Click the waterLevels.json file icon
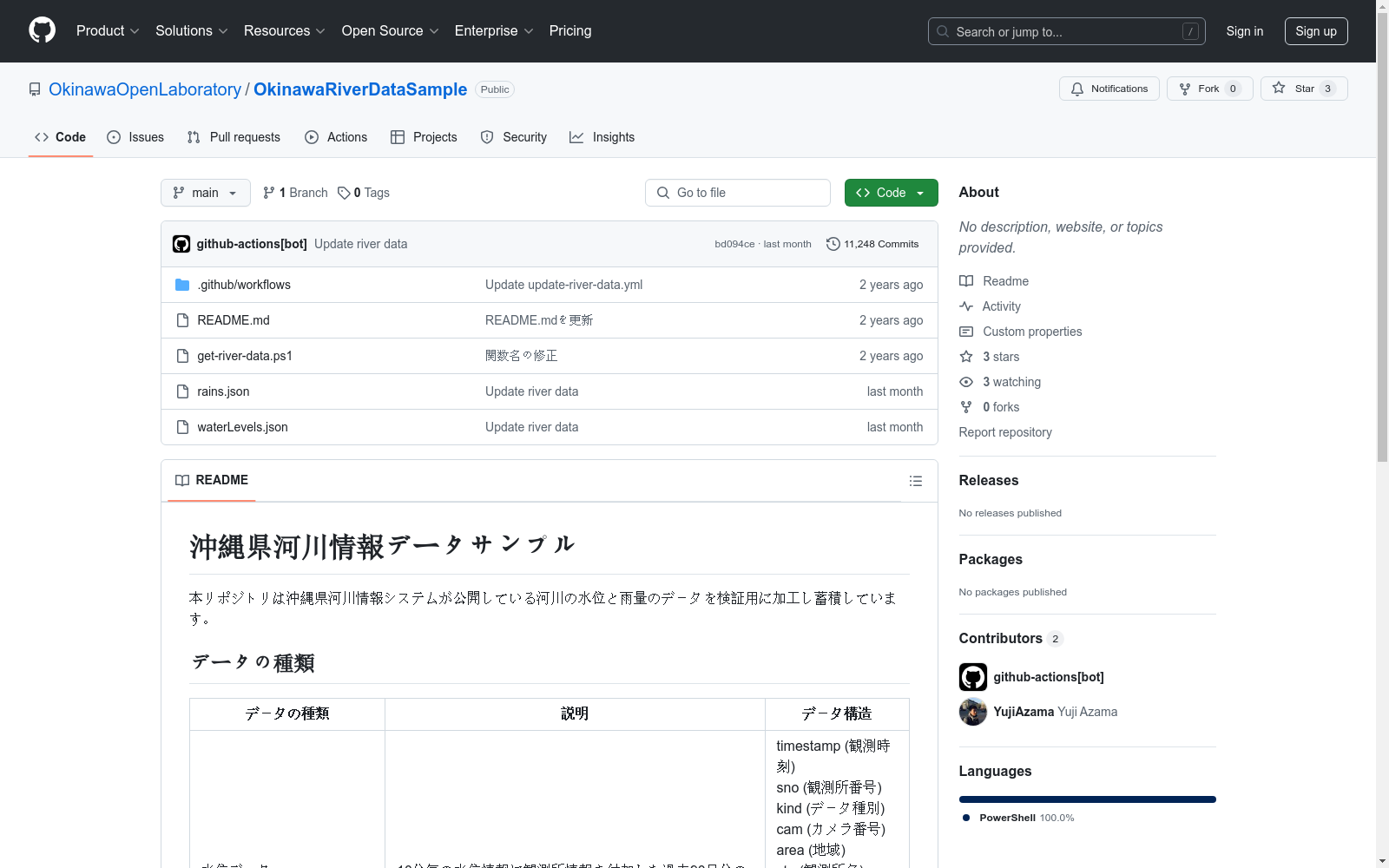The height and width of the screenshot is (868, 1389). point(182,427)
